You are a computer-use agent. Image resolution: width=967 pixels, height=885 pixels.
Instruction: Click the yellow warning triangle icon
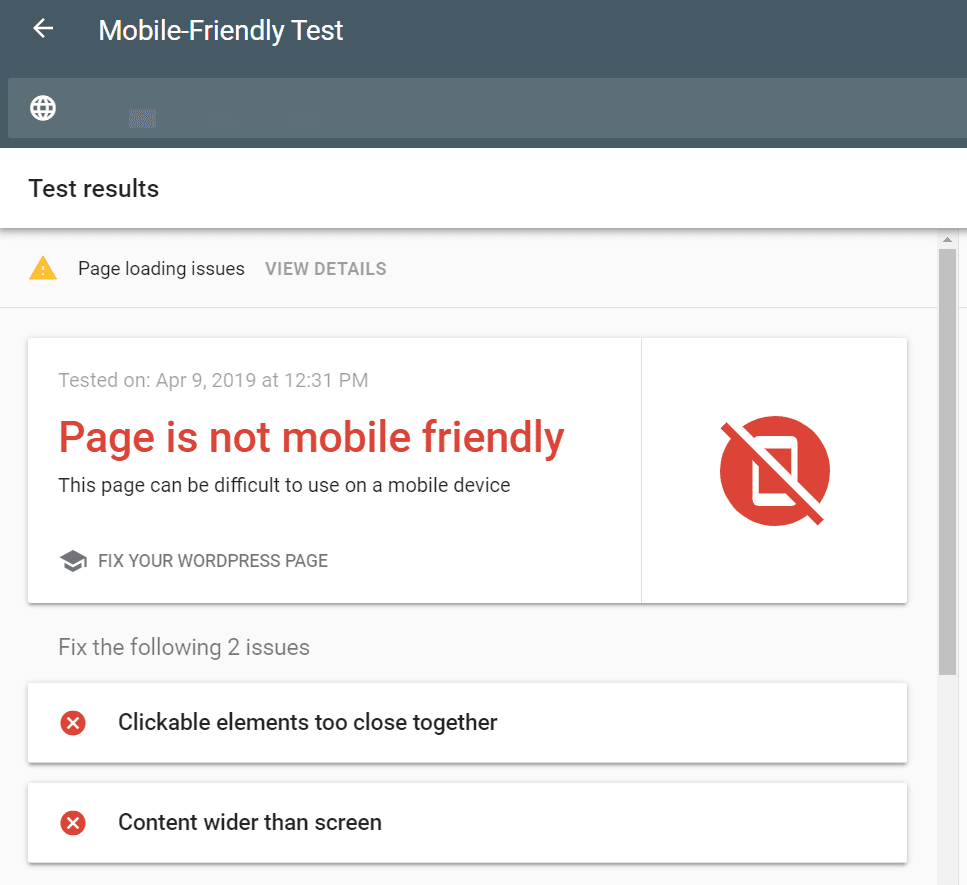[43, 268]
